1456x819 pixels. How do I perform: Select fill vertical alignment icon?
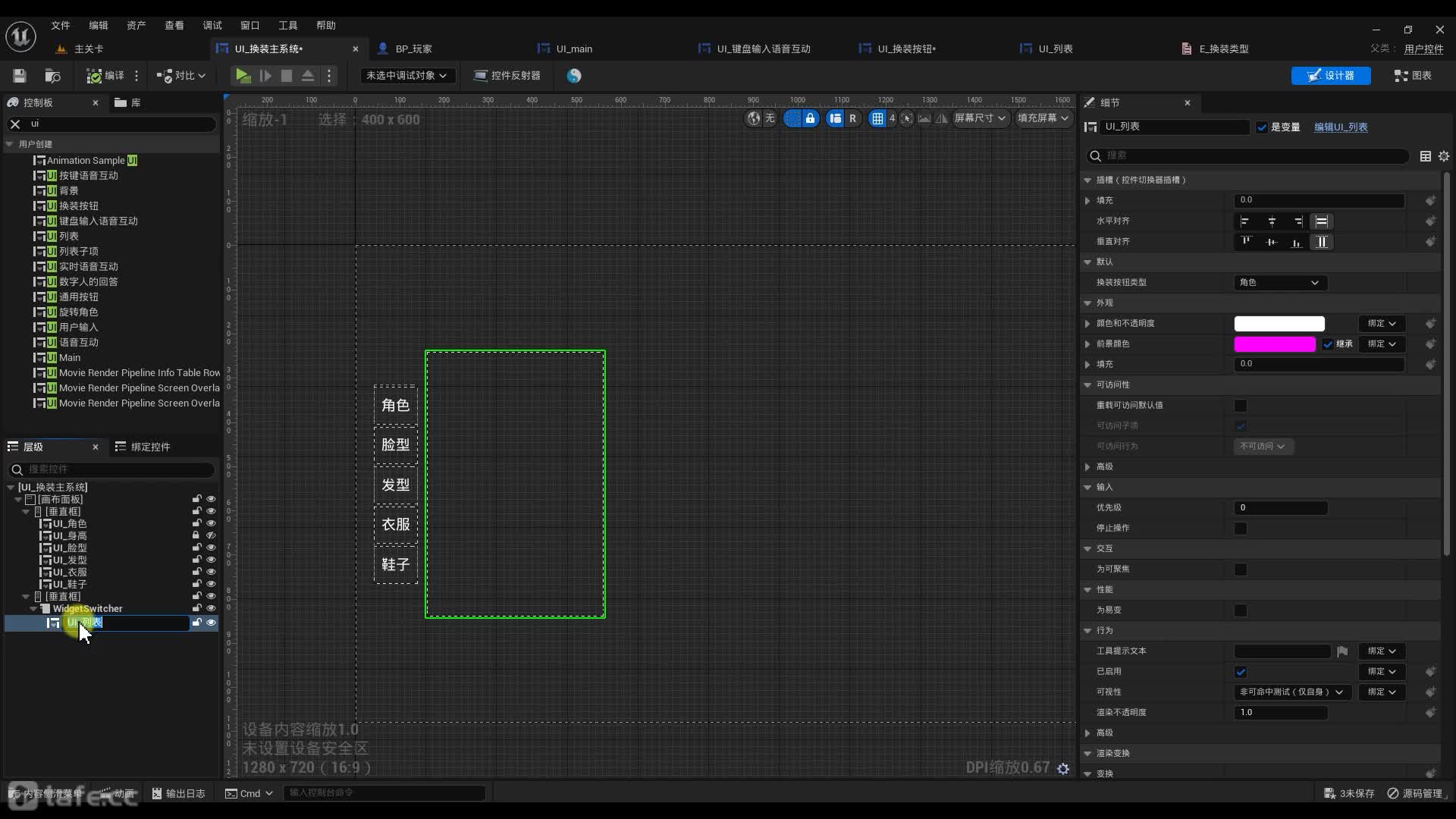pyautogui.click(x=1322, y=242)
